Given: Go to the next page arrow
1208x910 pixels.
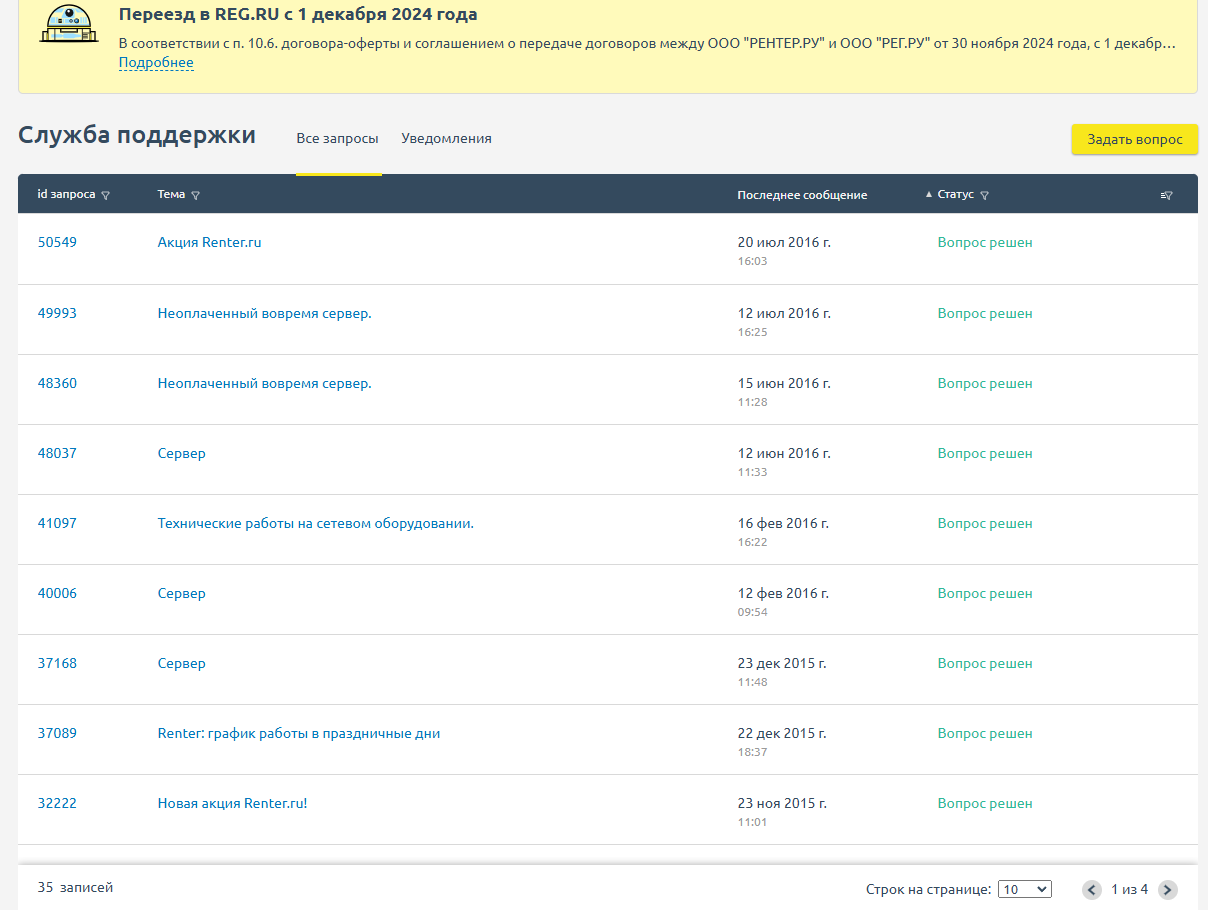Looking at the screenshot, I should click(x=1167, y=890).
